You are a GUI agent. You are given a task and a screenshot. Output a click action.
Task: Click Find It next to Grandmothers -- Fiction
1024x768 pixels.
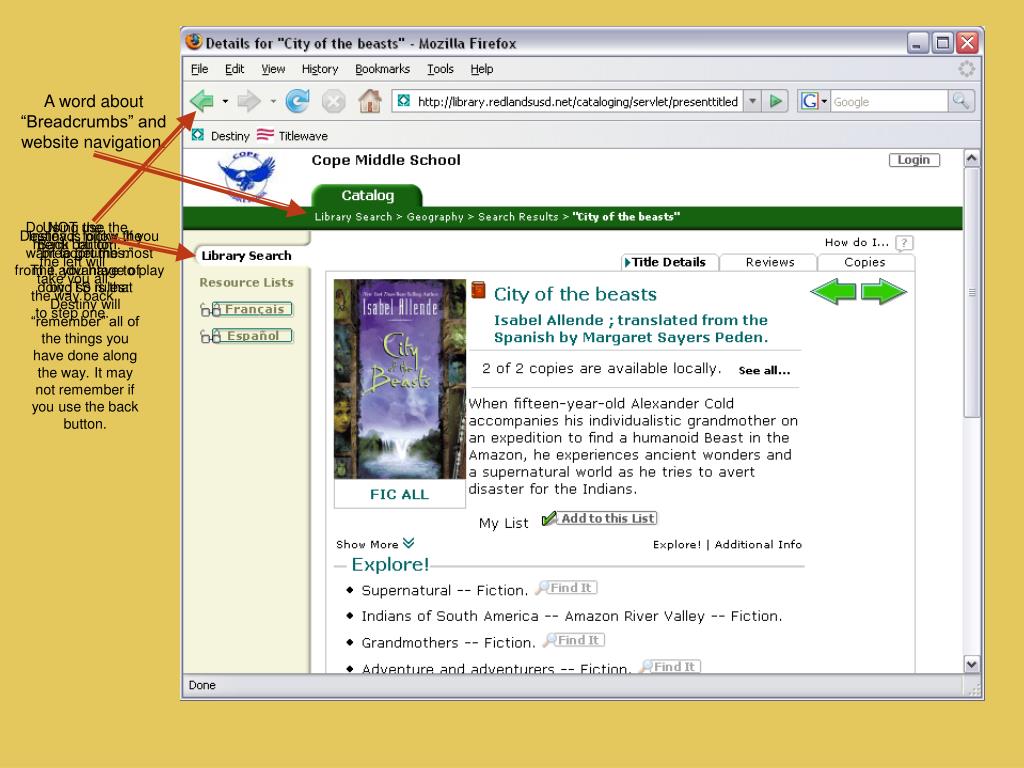573,640
